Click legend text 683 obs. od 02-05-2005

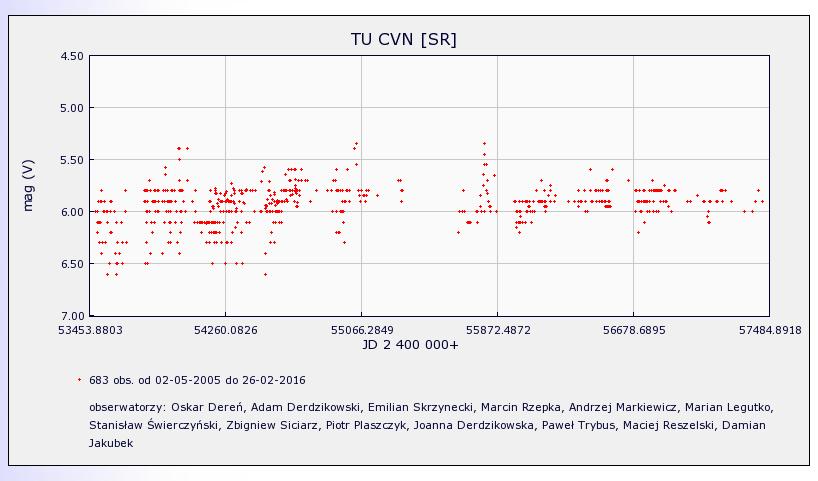pyautogui.click(x=155, y=380)
